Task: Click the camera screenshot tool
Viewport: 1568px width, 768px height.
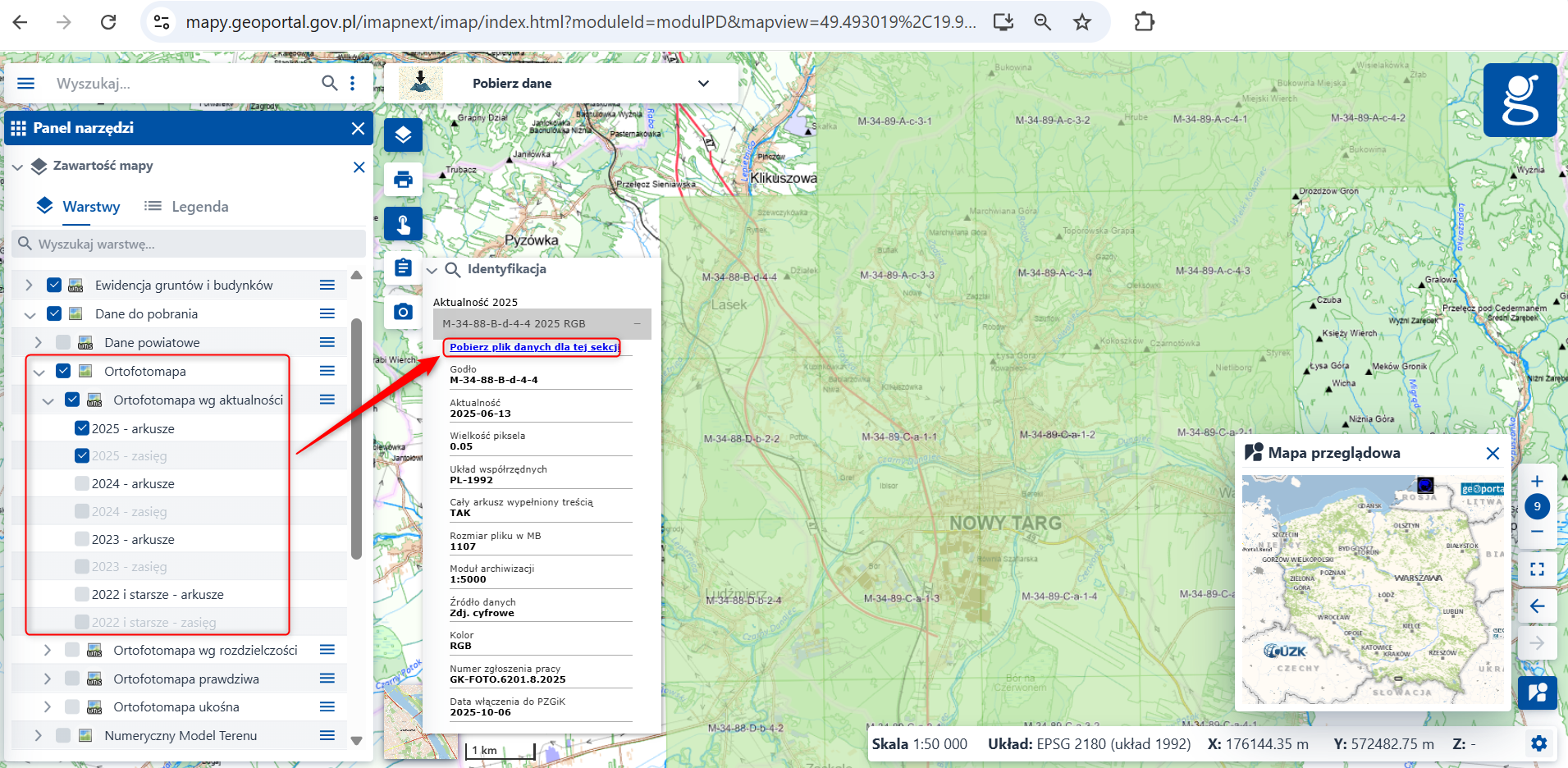Action: click(x=403, y=312)
